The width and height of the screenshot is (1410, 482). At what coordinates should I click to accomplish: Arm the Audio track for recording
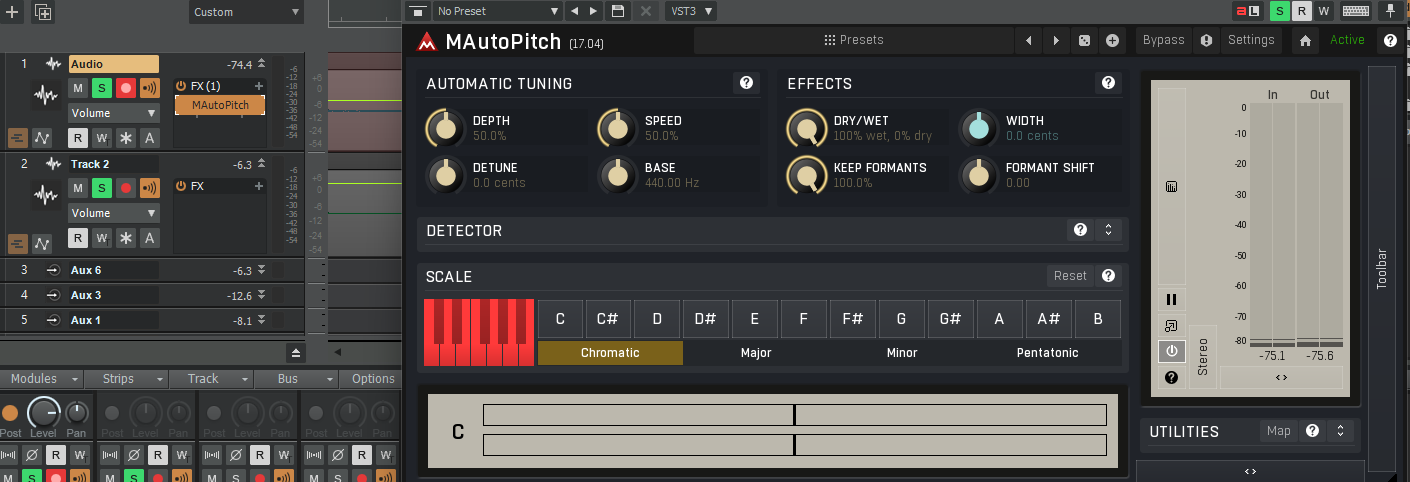126,88
